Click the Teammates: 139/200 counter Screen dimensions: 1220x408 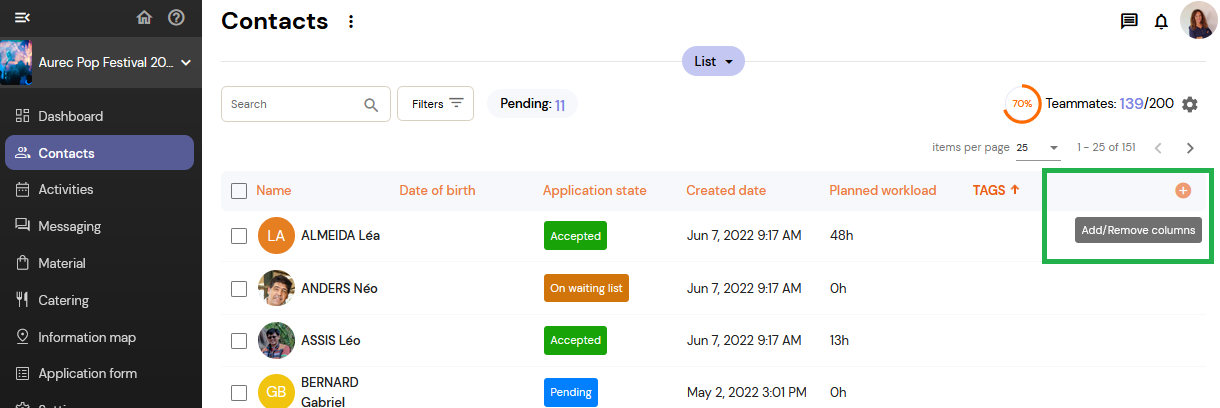1109,103
